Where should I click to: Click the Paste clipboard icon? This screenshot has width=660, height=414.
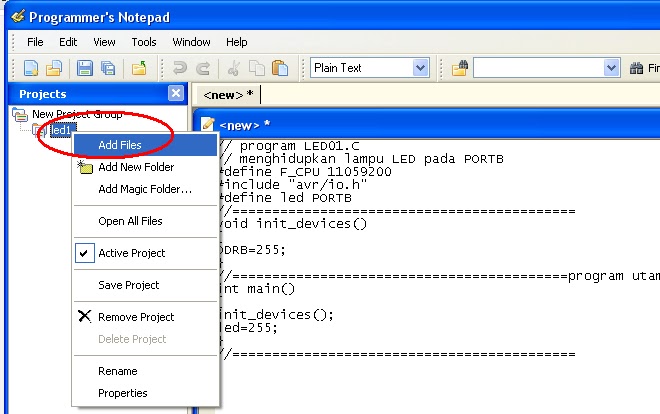280,68
